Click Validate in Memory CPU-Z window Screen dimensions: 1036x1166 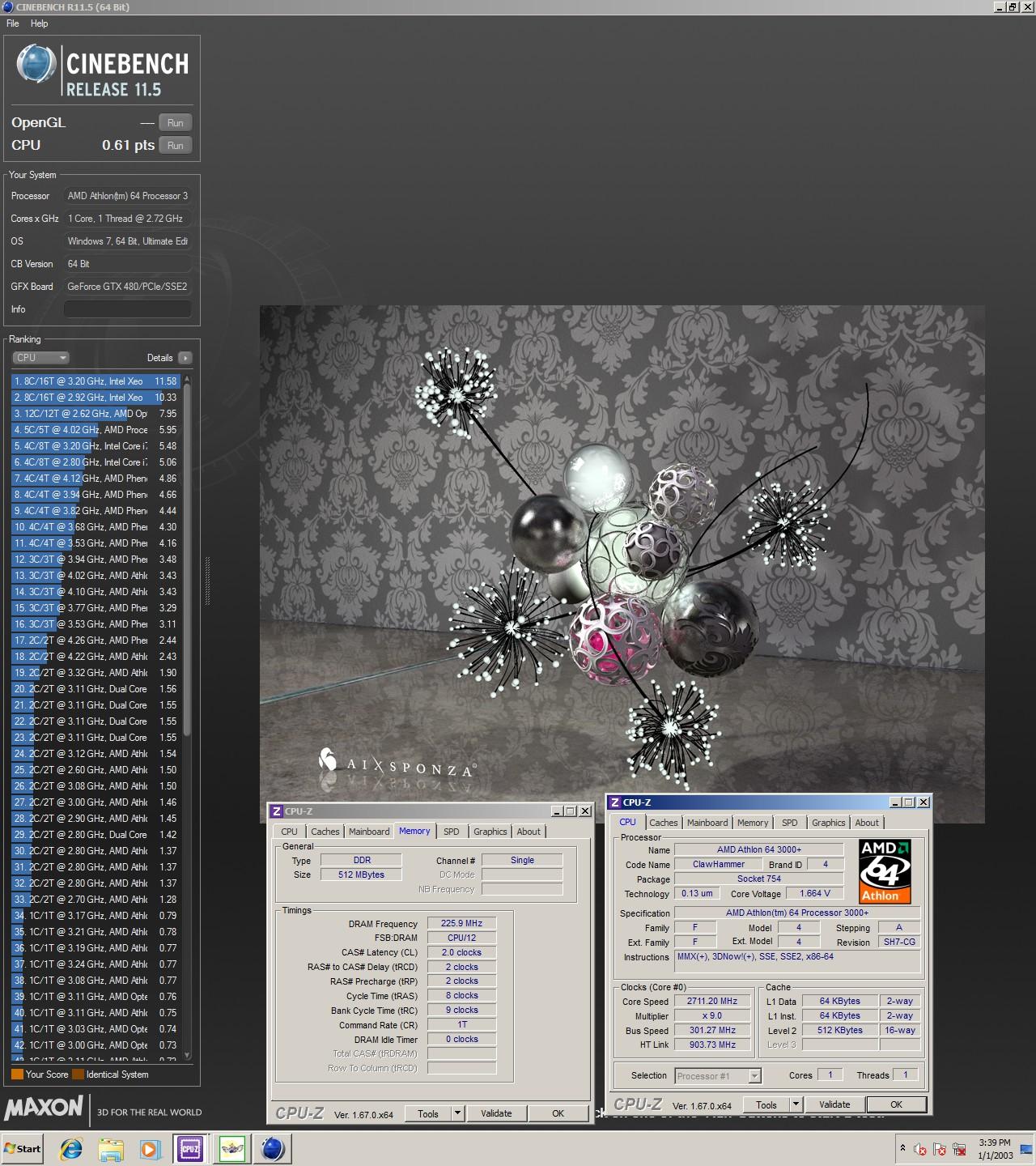[496, 1113]
